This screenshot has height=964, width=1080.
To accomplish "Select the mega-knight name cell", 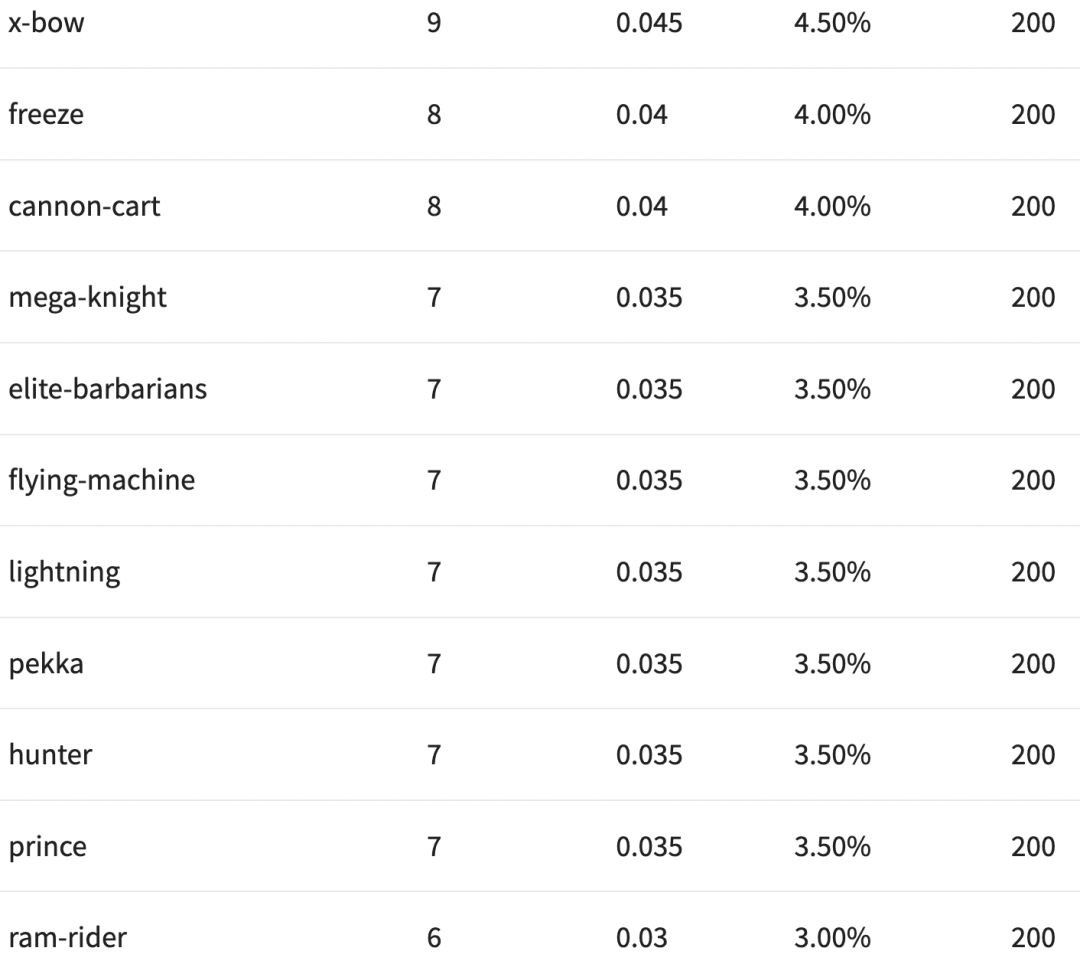I will [87, 298].
